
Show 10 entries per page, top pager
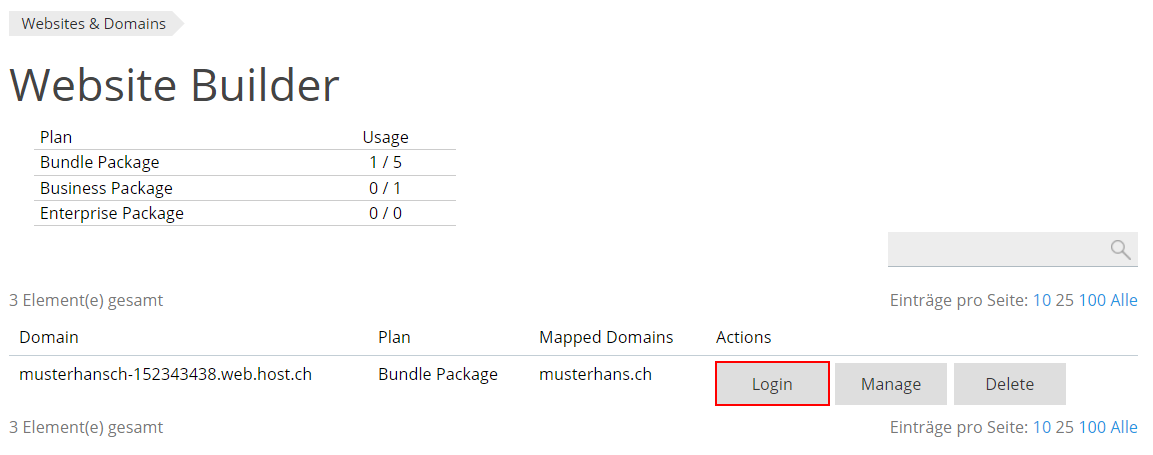1042,300
